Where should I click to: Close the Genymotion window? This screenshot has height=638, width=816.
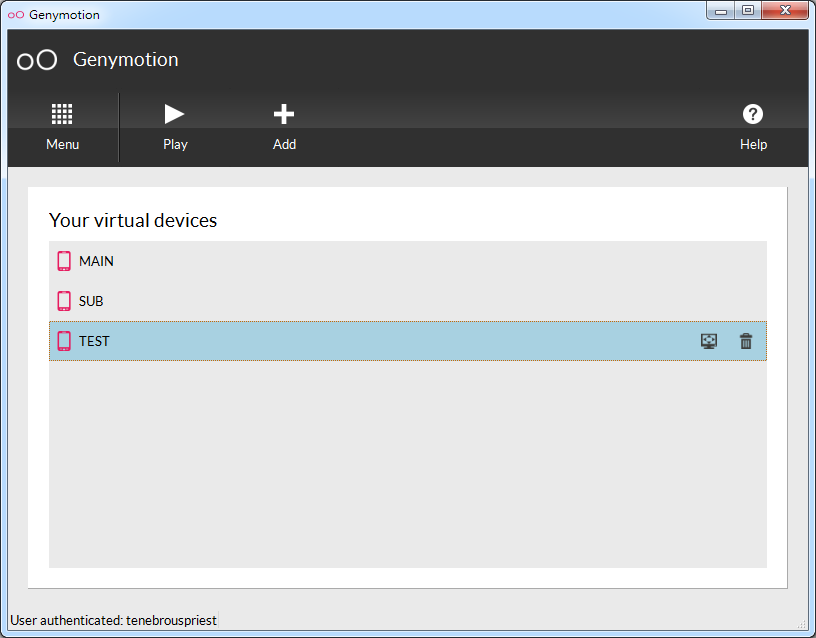click(785, 11)
